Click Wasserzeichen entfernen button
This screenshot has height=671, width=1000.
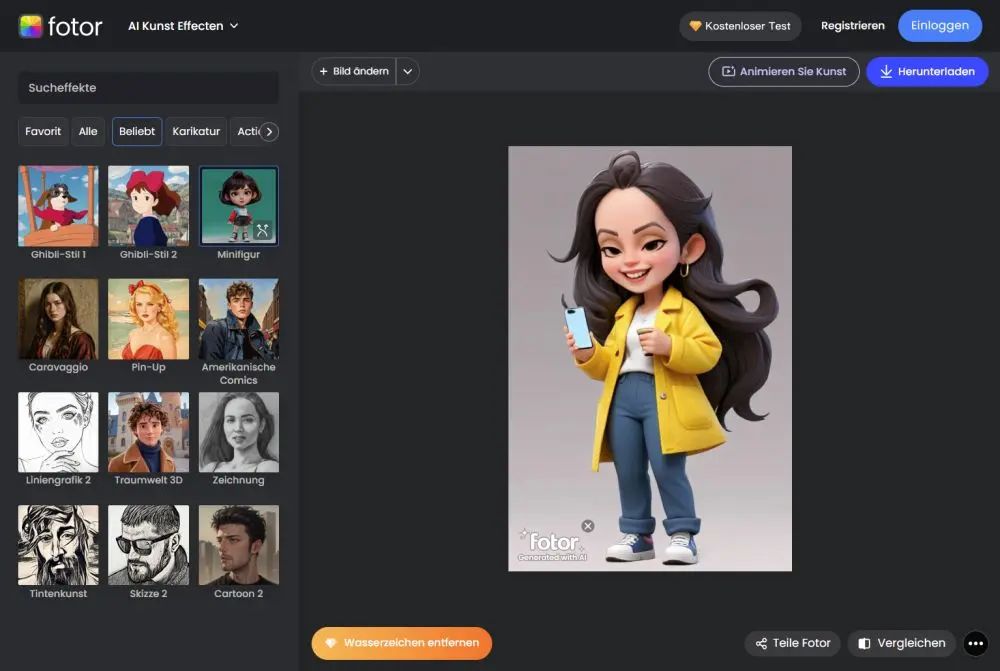[x=402, y=643]
